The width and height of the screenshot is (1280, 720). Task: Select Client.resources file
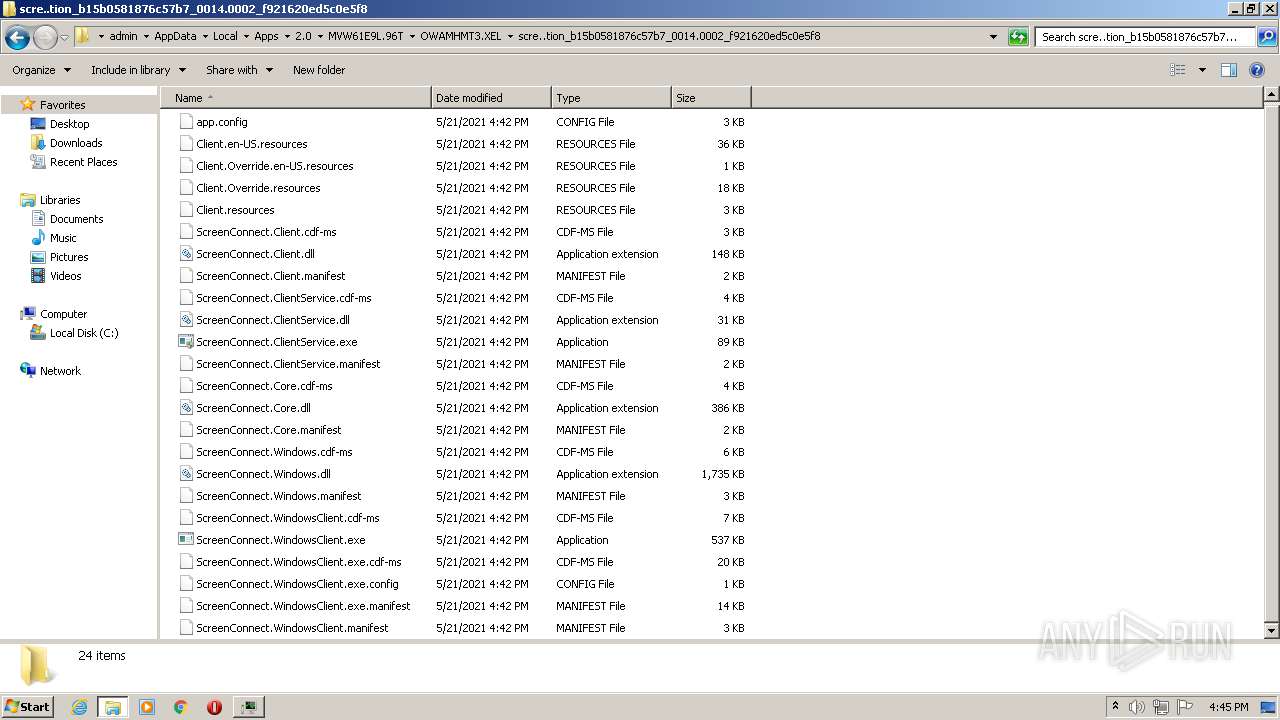(x=235, y=210)
